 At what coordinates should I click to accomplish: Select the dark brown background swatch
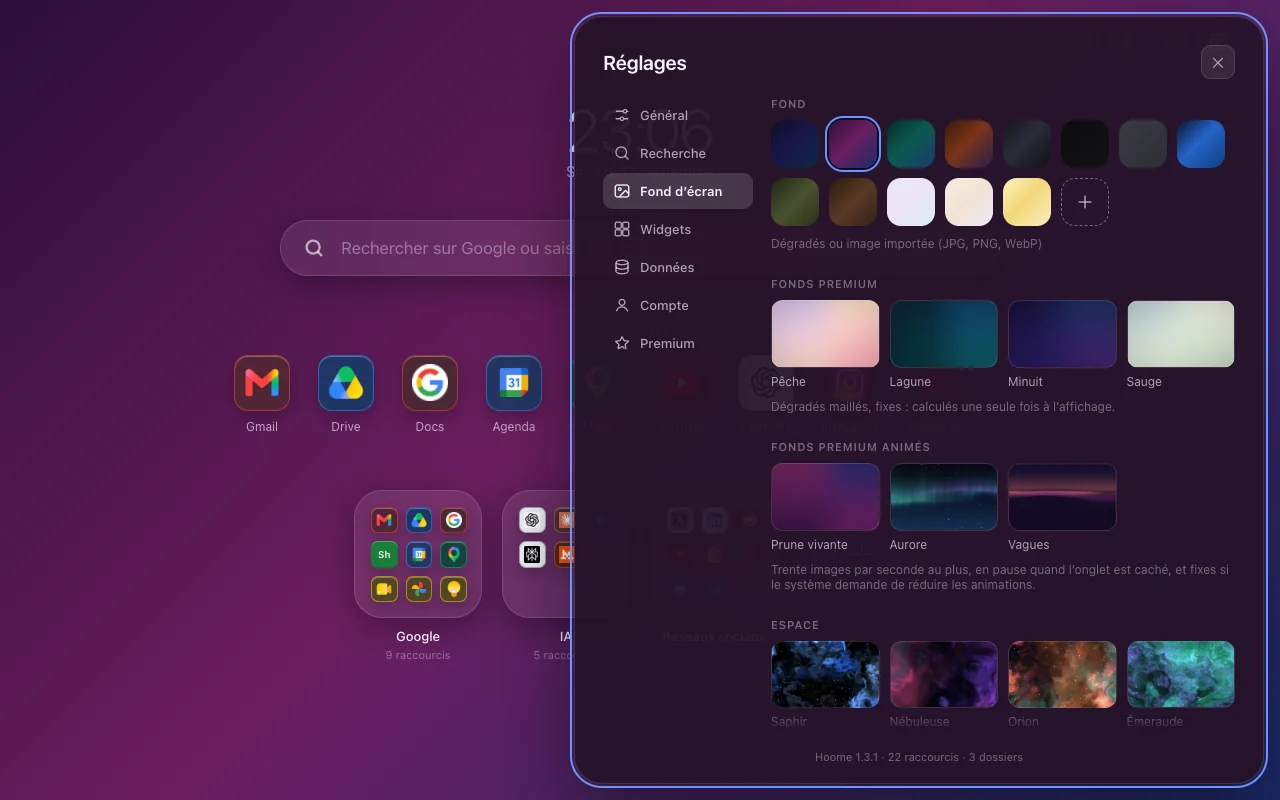tap(853, 202)
